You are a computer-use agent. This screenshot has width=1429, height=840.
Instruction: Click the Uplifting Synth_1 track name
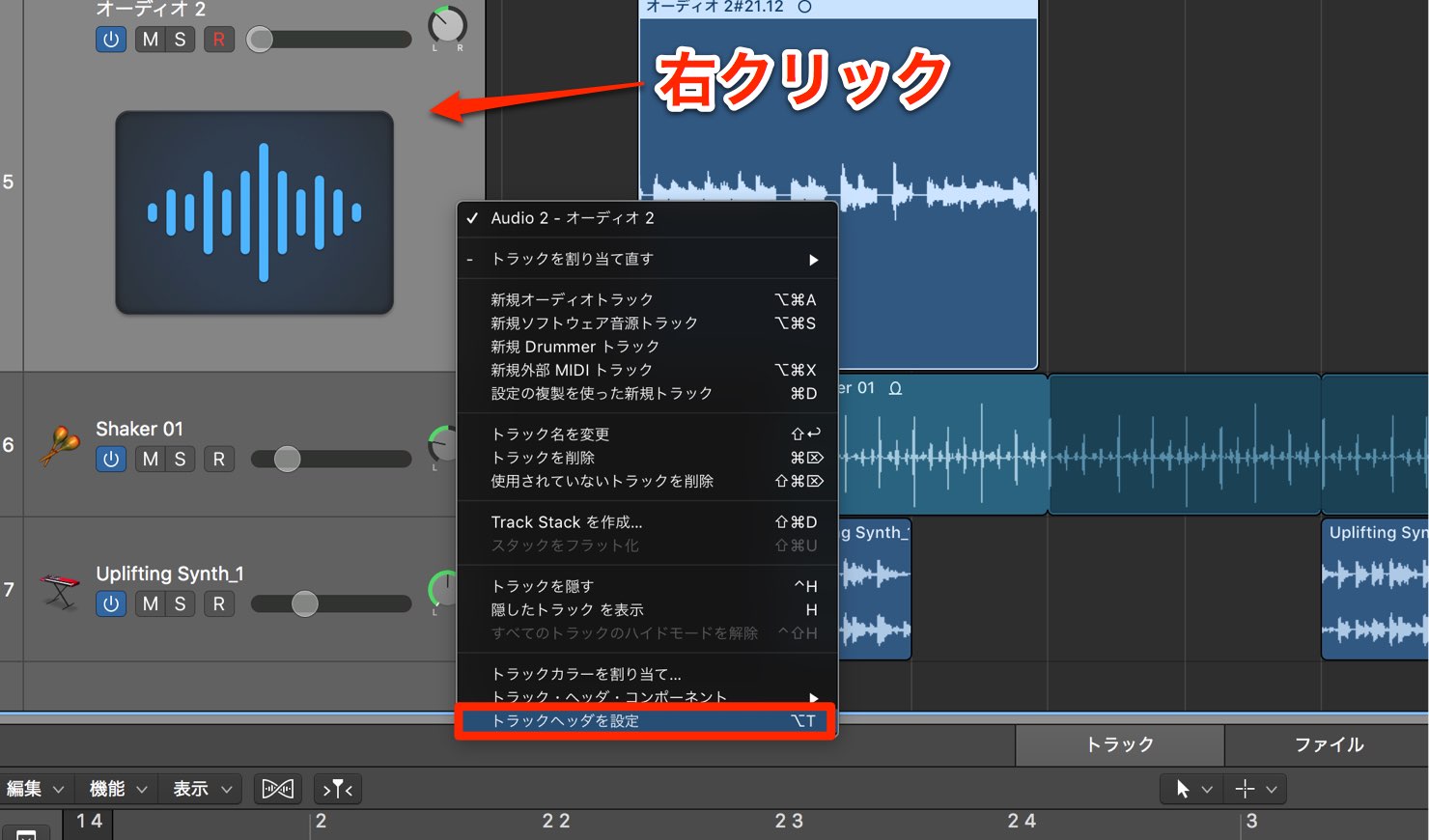click(x=170, y=574)
